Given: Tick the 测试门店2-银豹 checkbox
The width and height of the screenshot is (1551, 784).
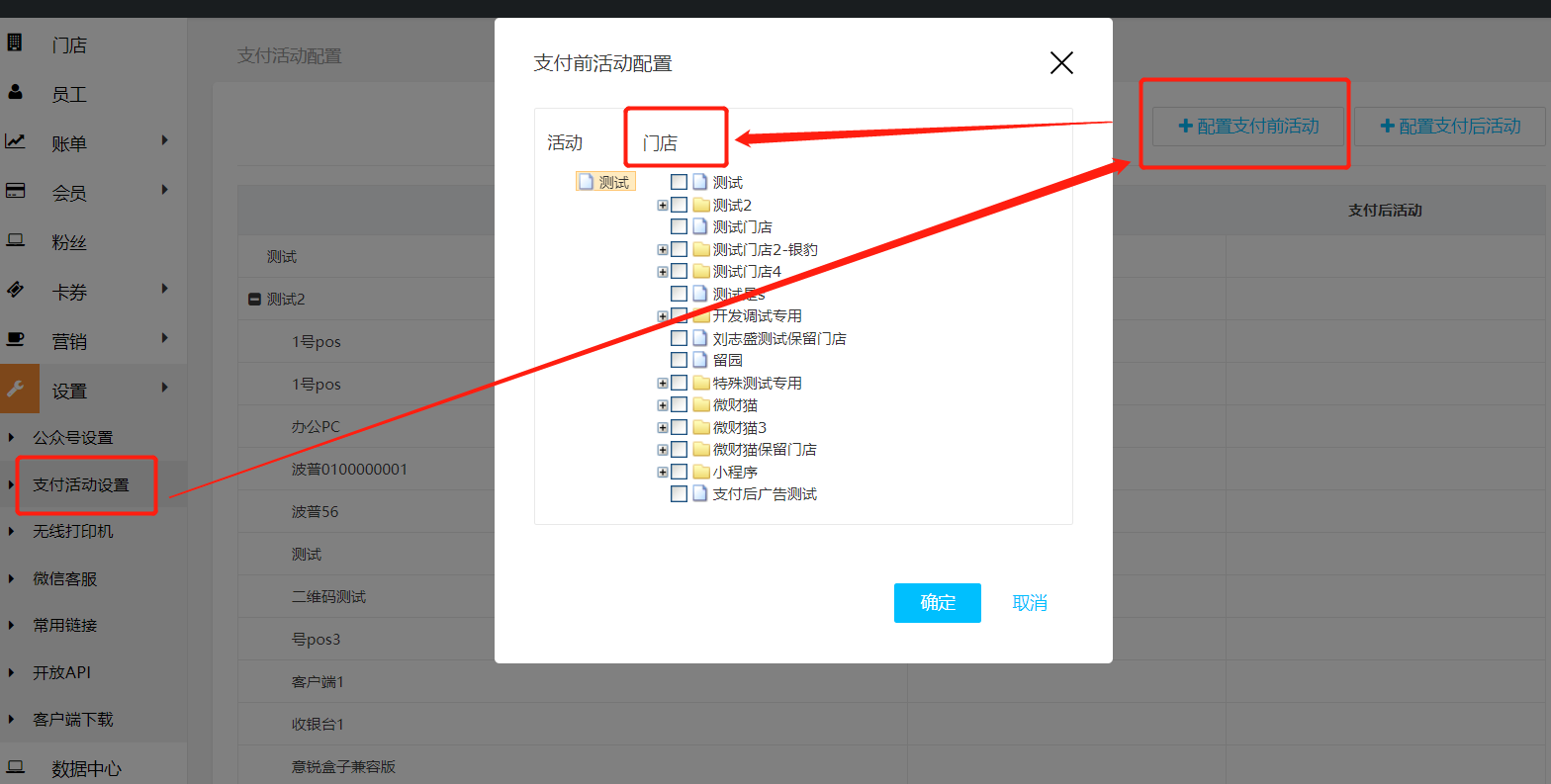Looking at the screenshot, I should click(x=679, y=249).
